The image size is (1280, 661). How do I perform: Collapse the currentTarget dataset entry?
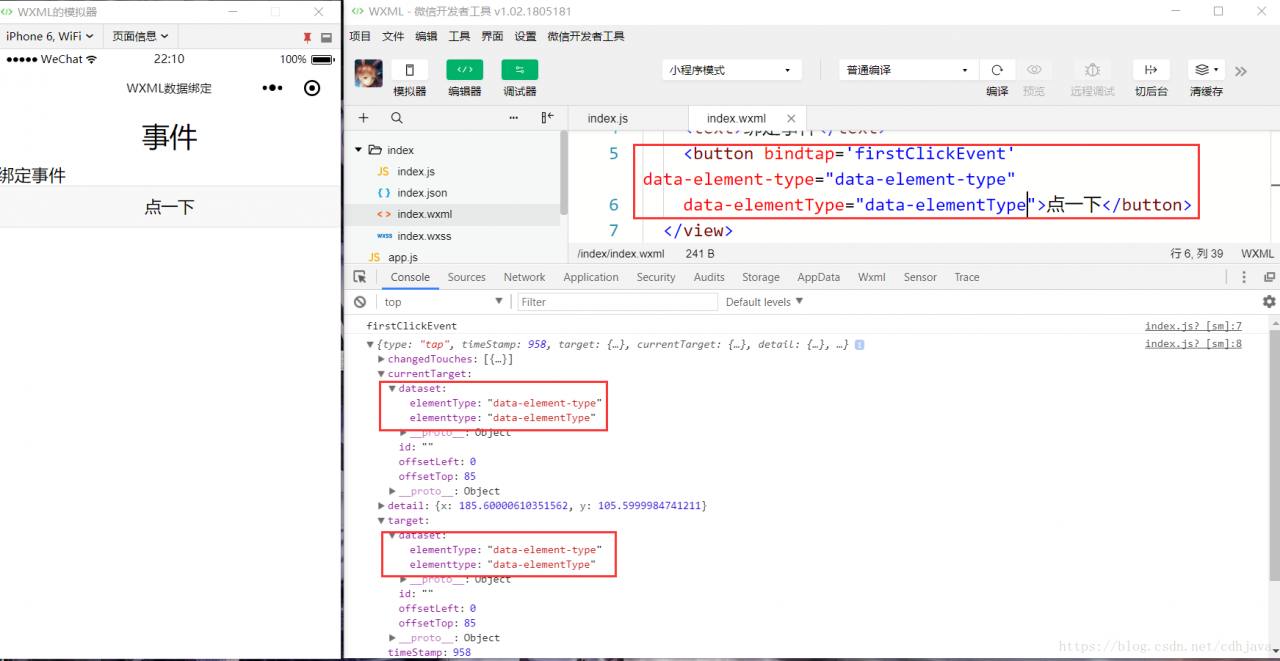pyautogui.click(x=392, y=388)
